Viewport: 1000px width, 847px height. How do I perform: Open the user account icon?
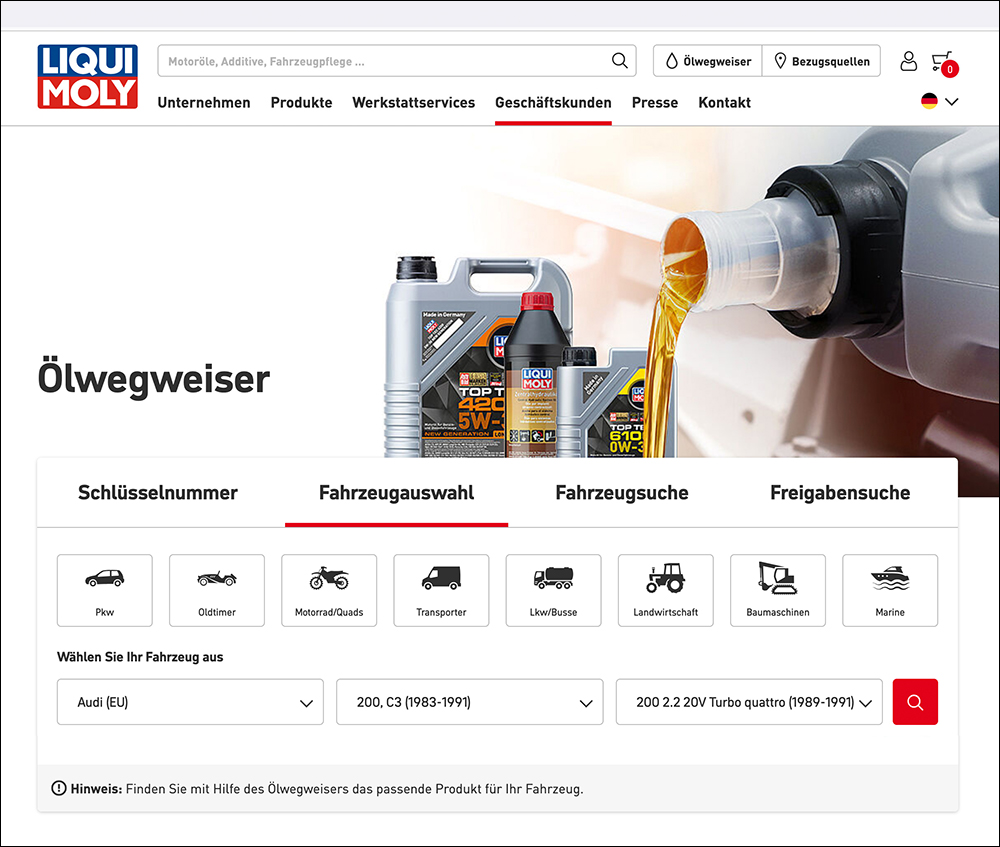[x=908, y=61]
